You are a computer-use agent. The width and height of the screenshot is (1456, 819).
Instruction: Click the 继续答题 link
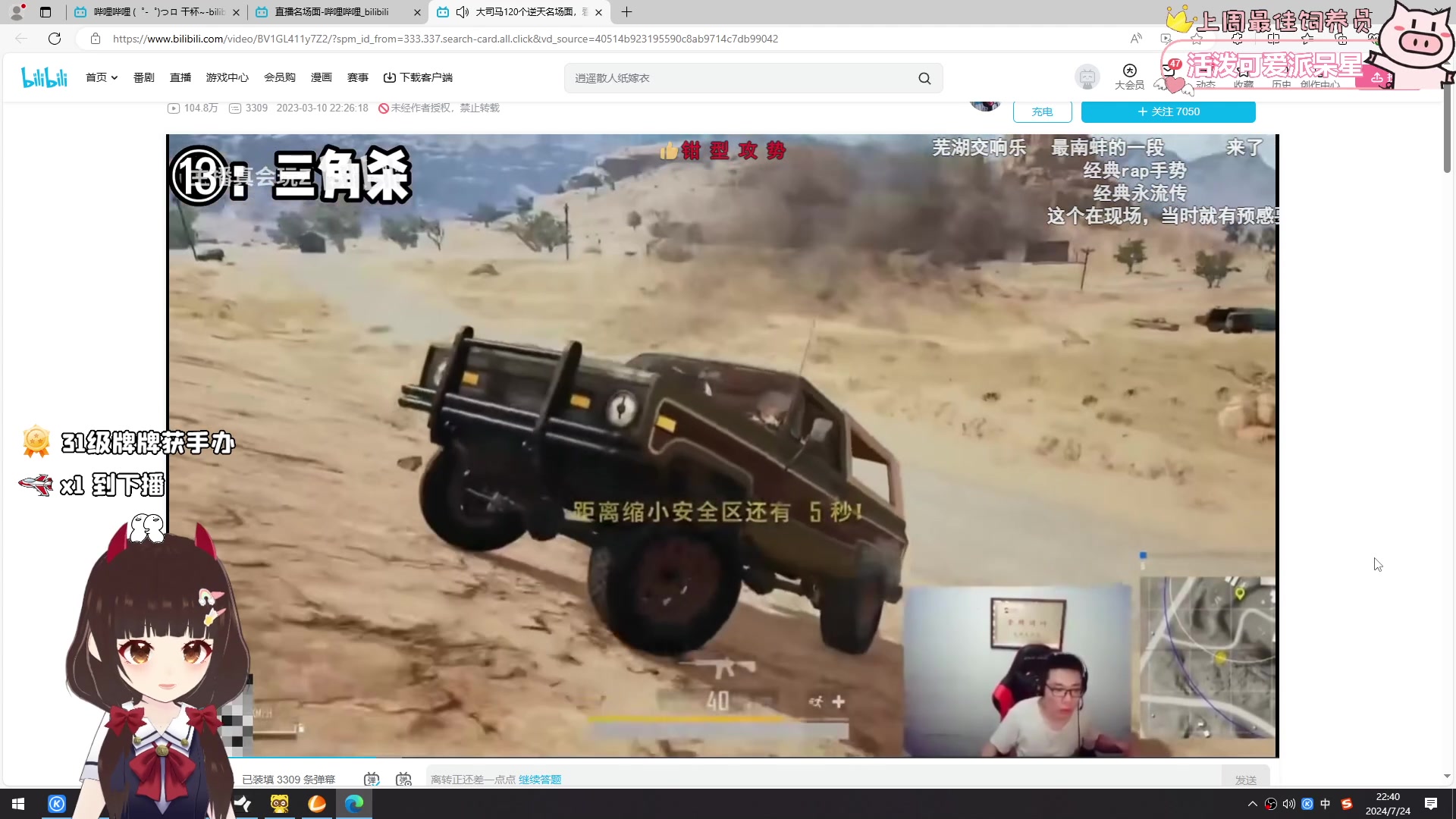[x=540, y=780]
